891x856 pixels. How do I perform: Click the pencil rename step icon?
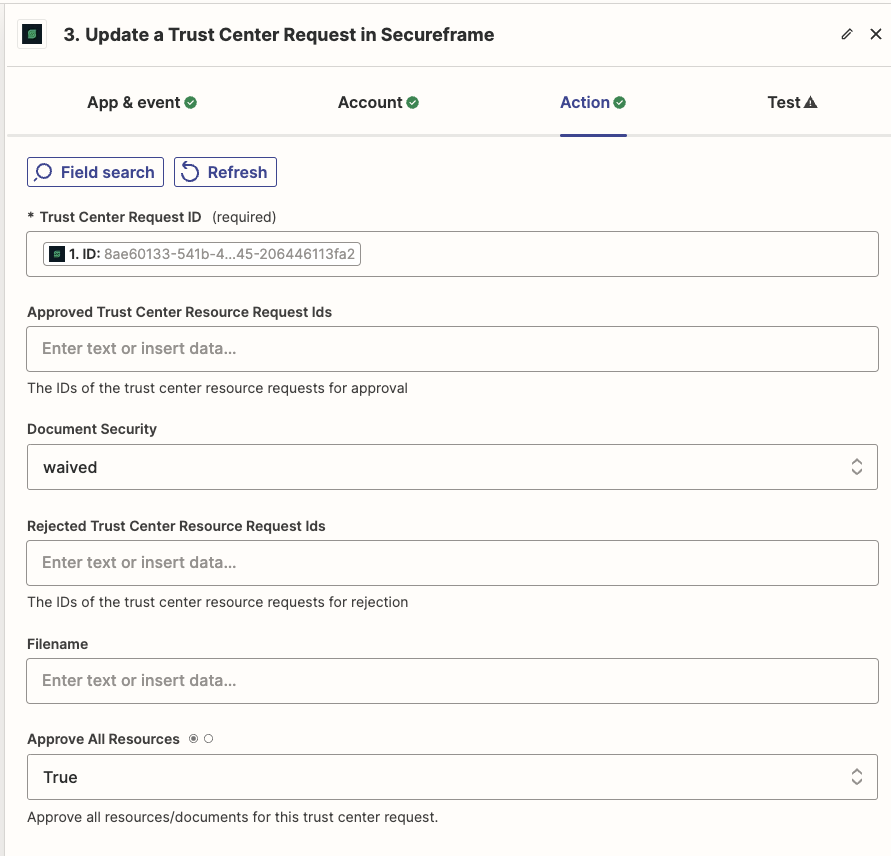point(847,34)
